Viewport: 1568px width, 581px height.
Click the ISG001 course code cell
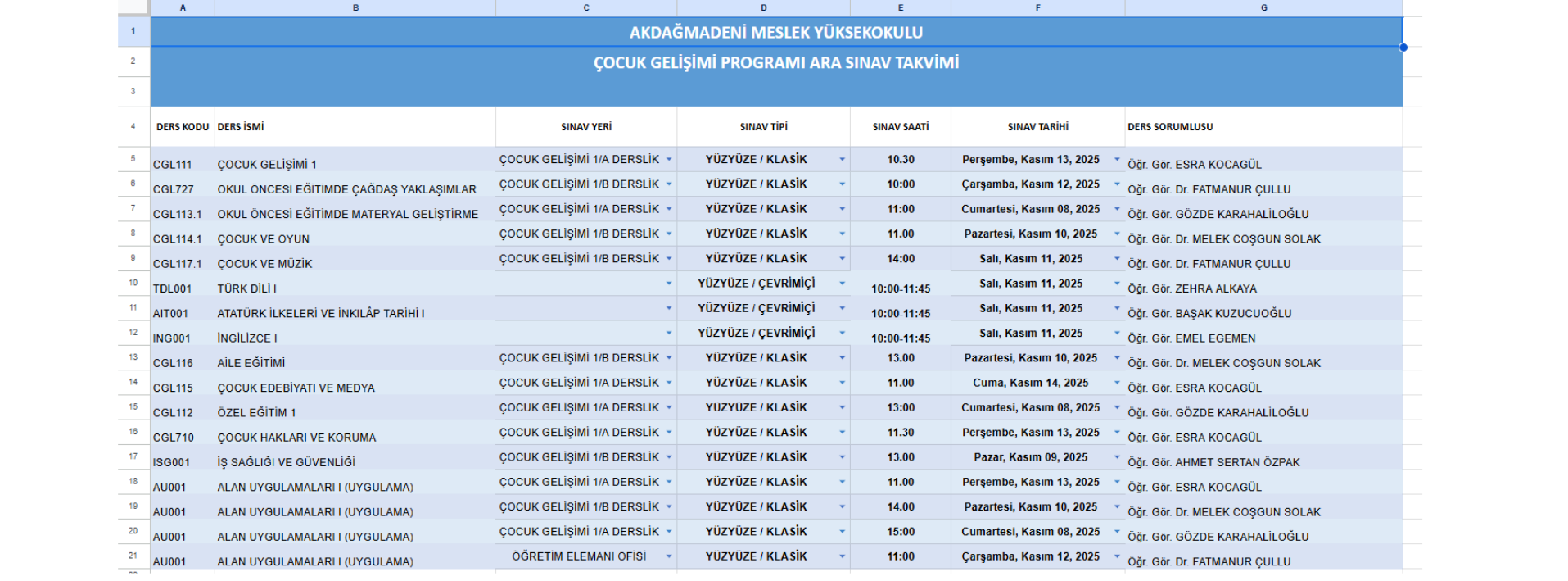[182, 462]
